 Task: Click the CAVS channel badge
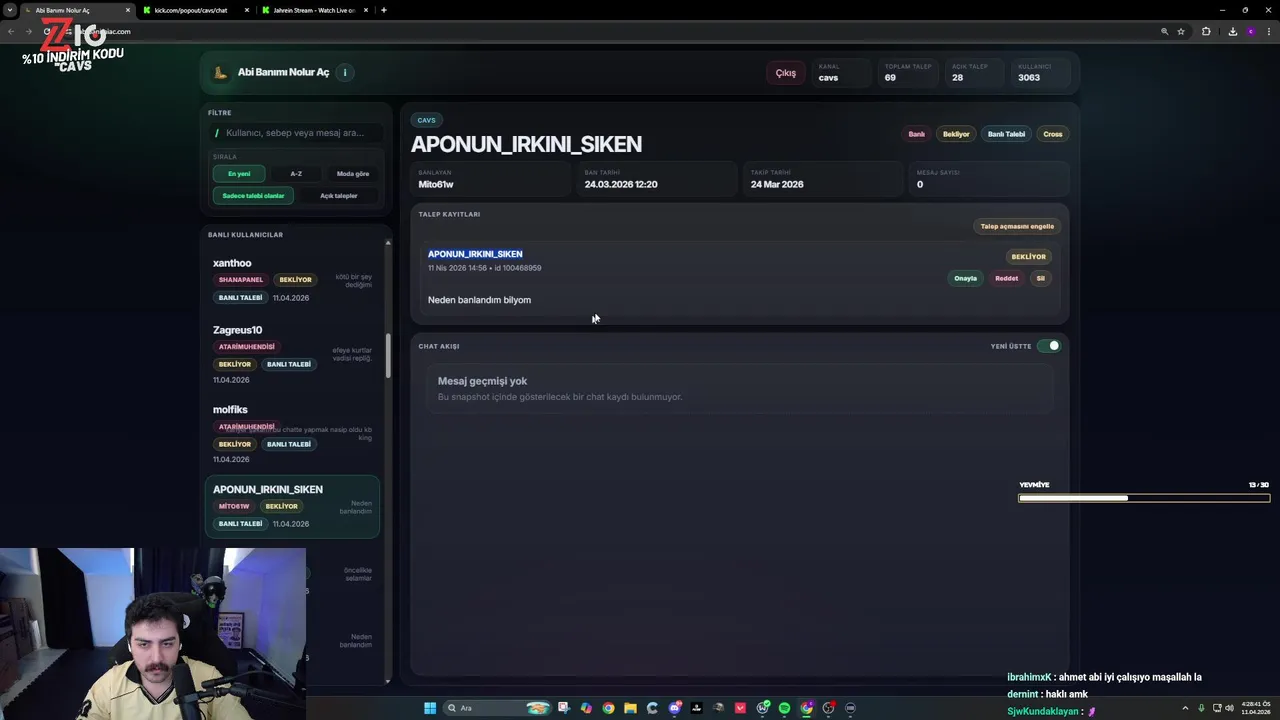pyautogui.click(x=426, y=120)
